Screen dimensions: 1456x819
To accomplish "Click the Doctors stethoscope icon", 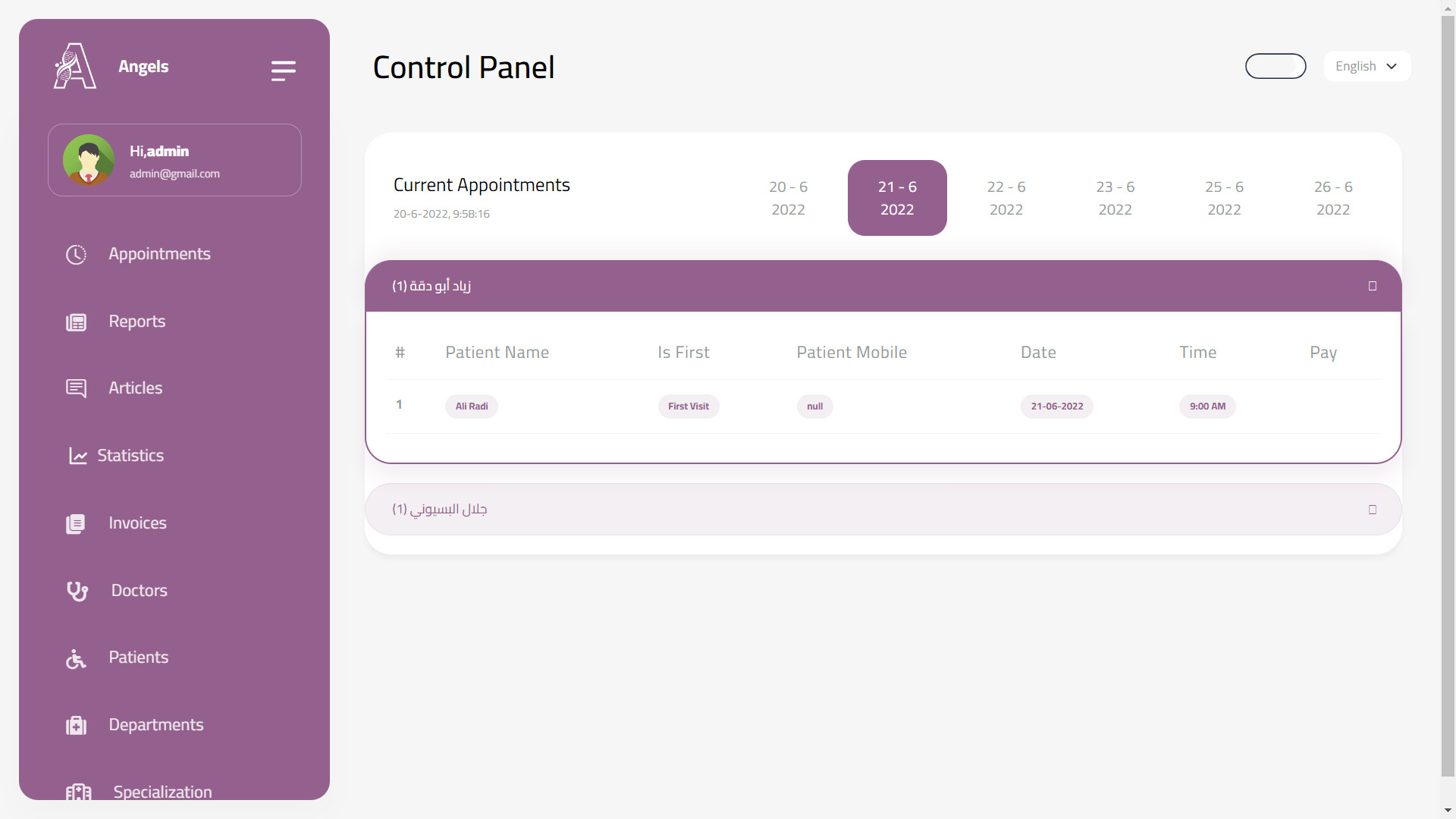I will click(77, 591).
